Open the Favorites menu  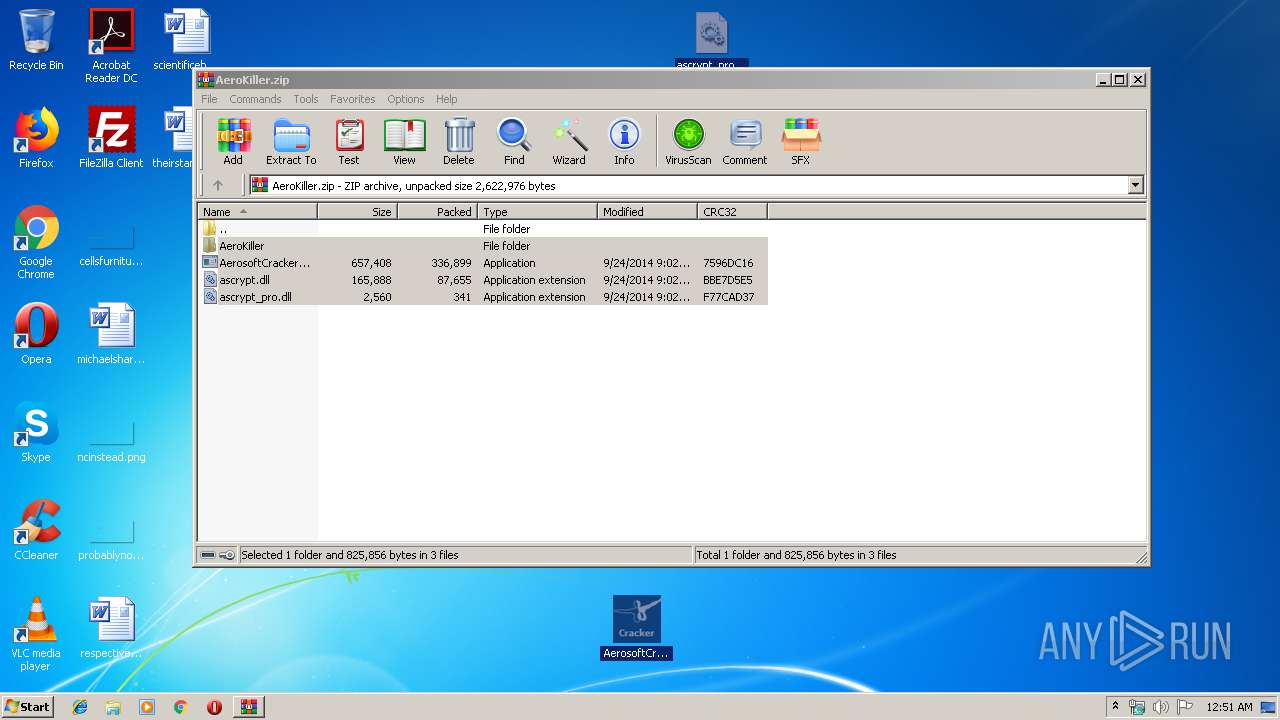click(352, 99)
